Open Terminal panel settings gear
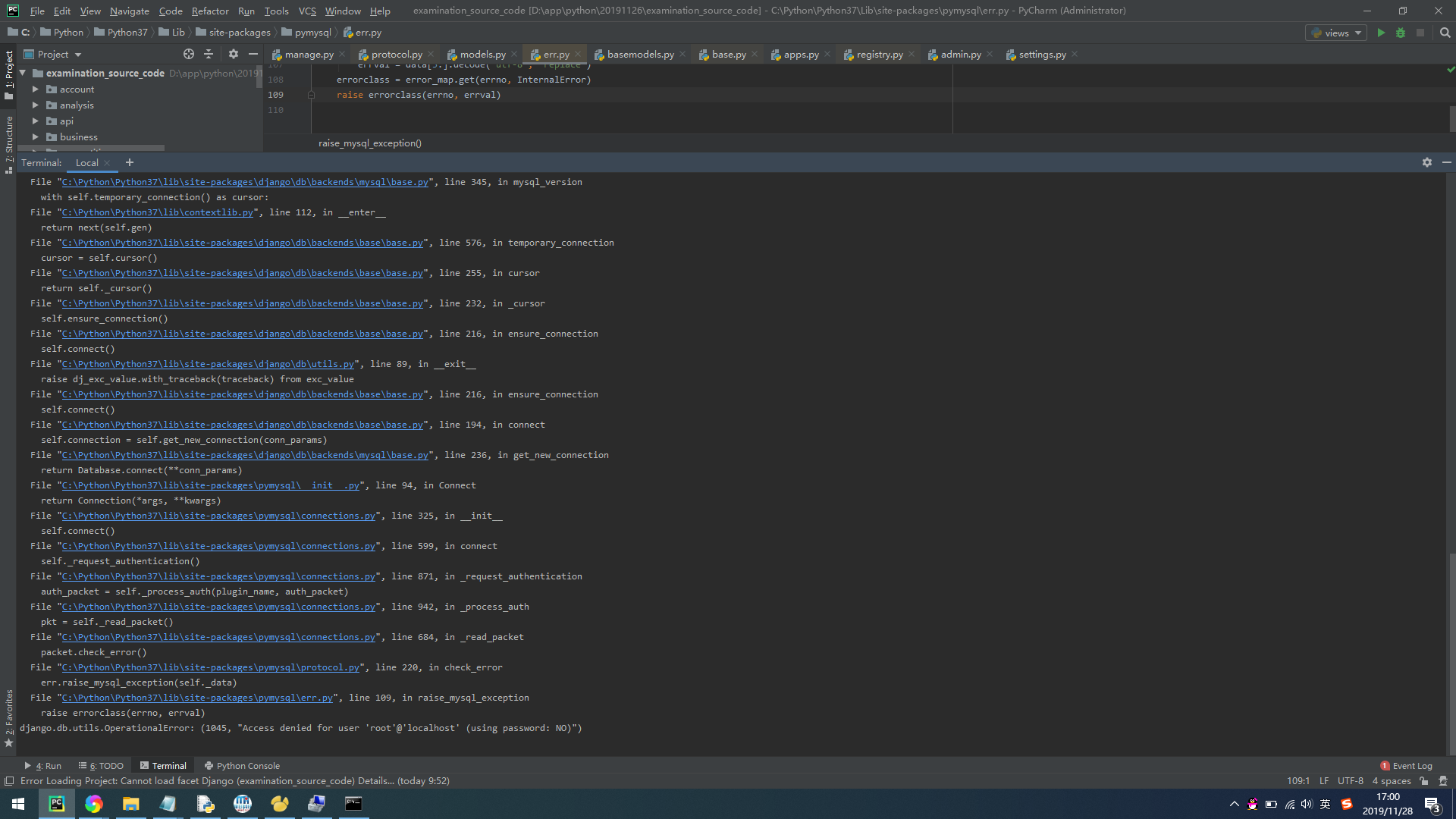Screen dimensions: 1456x819 pyautogui.click(x=1426, y=162)
